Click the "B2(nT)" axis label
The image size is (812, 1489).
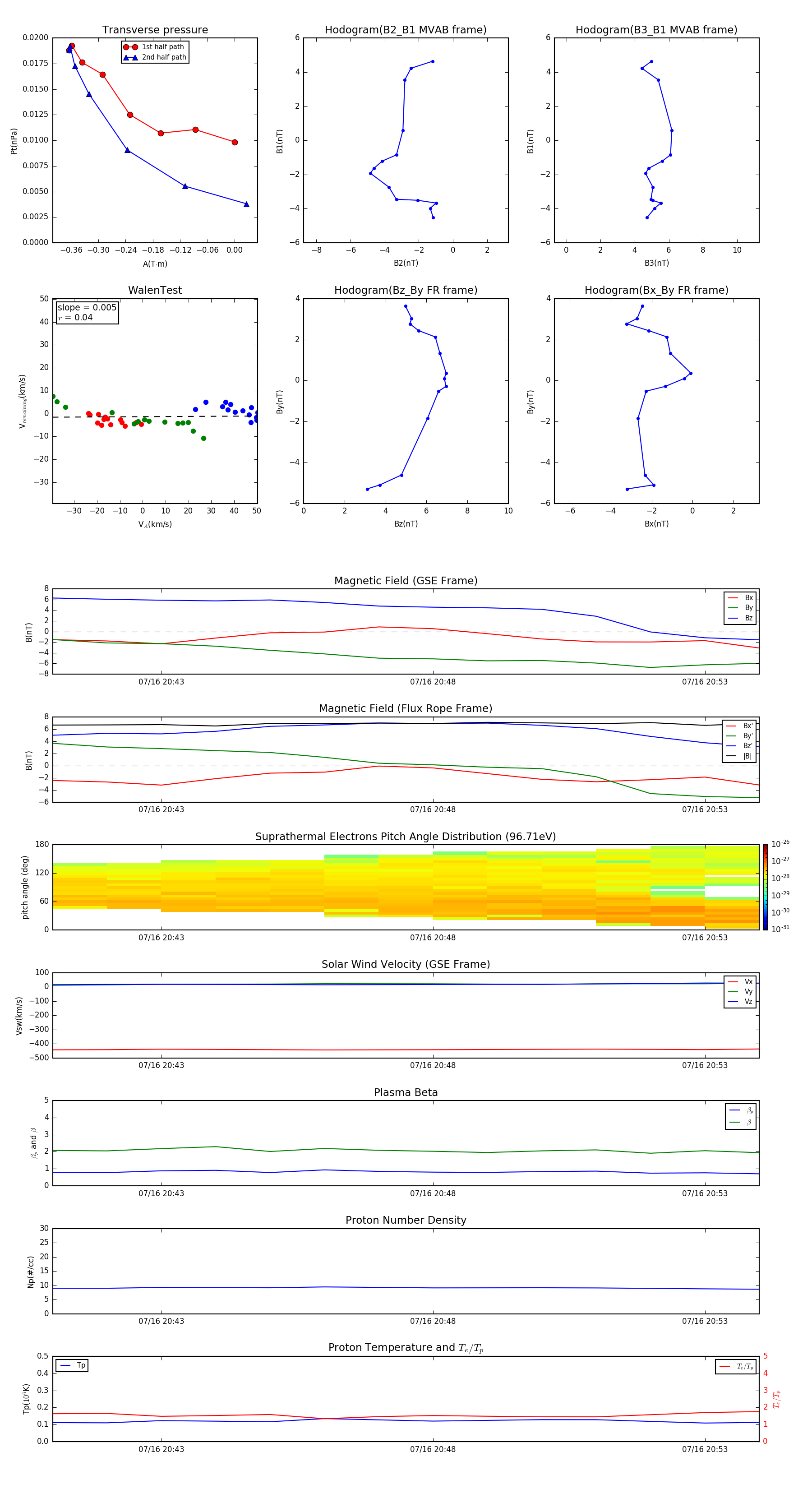[x=406, y=263]
